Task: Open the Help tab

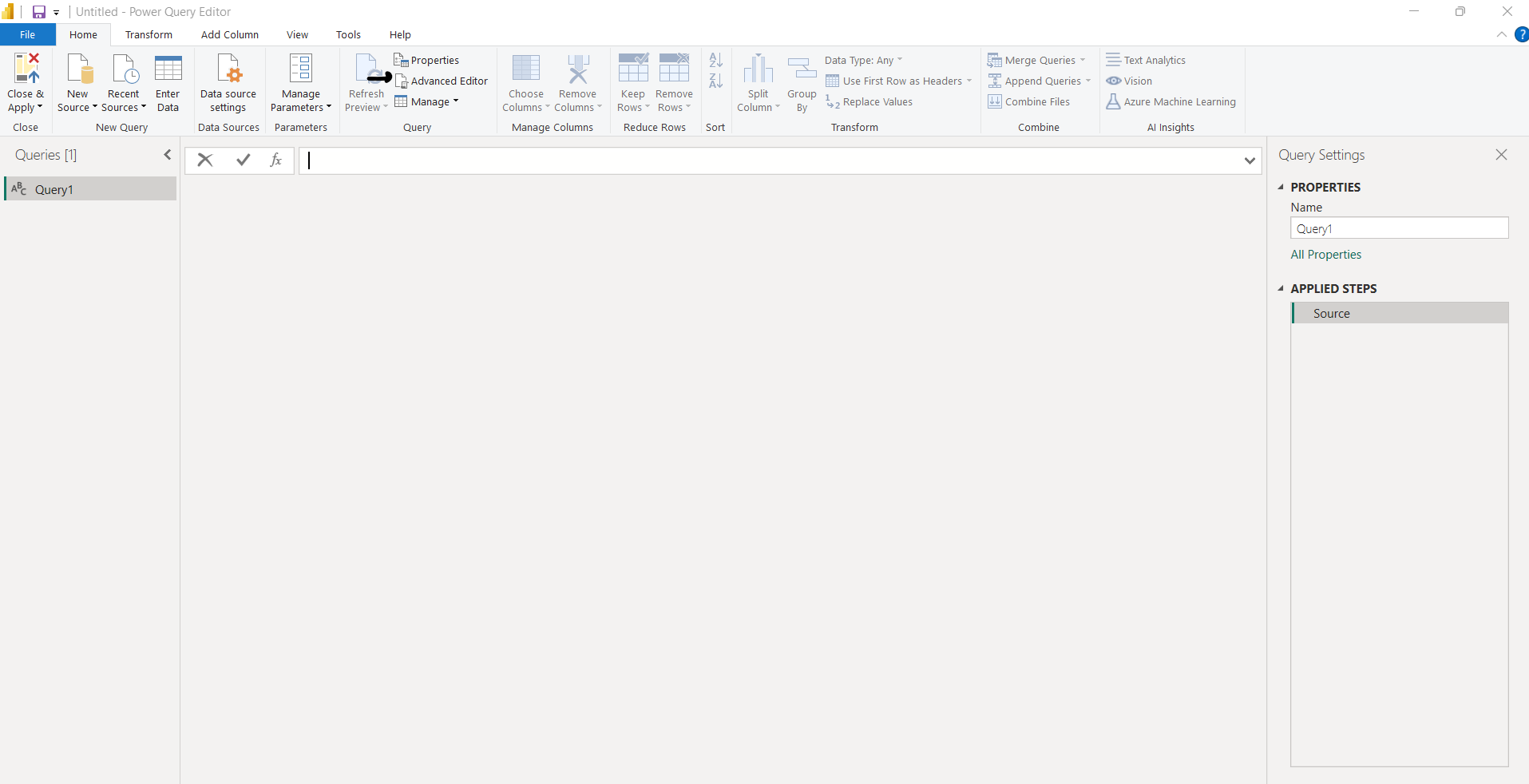Action: tap(400, 34)
